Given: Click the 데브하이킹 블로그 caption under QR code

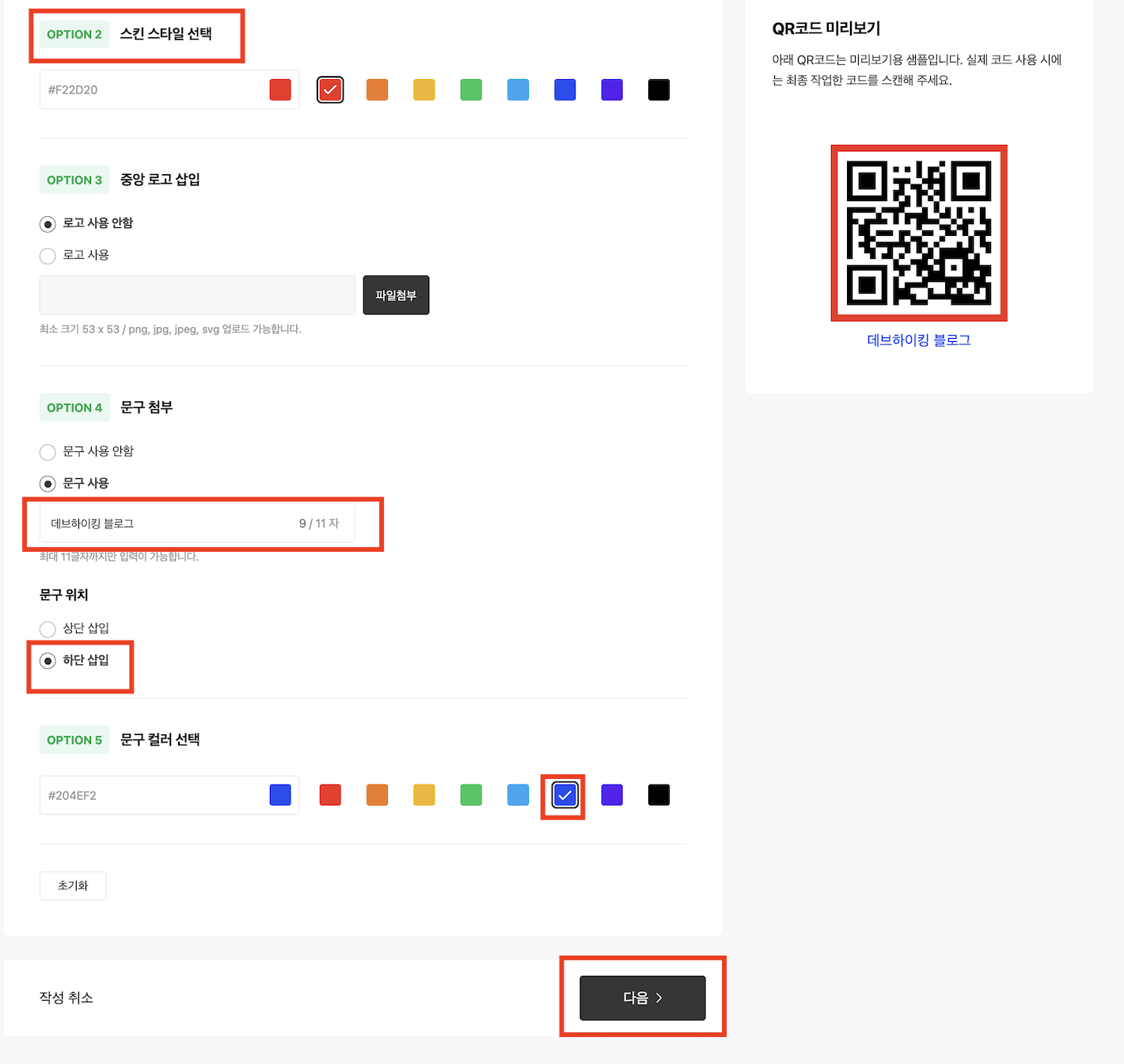Looking at the screenshot, I should coord(919,340).
